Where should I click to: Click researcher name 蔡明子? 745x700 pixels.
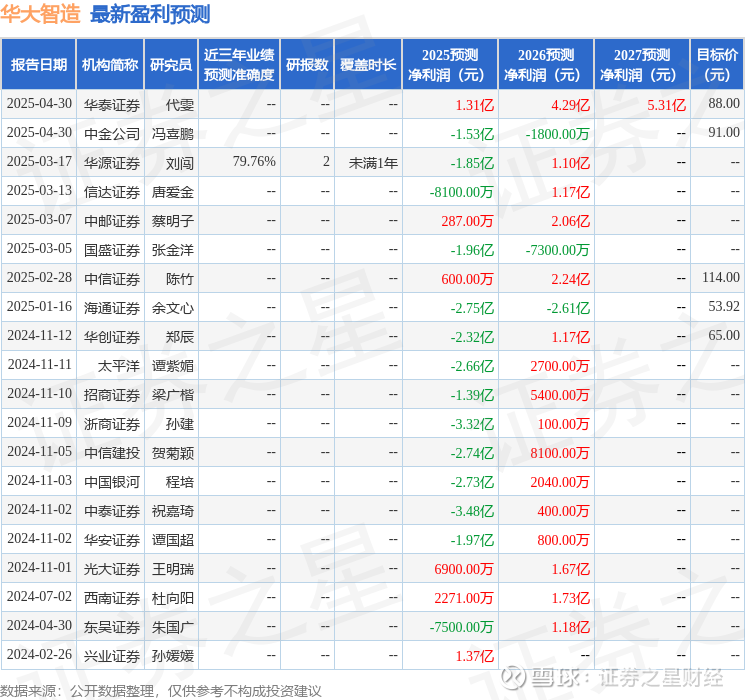click(172, 221)
